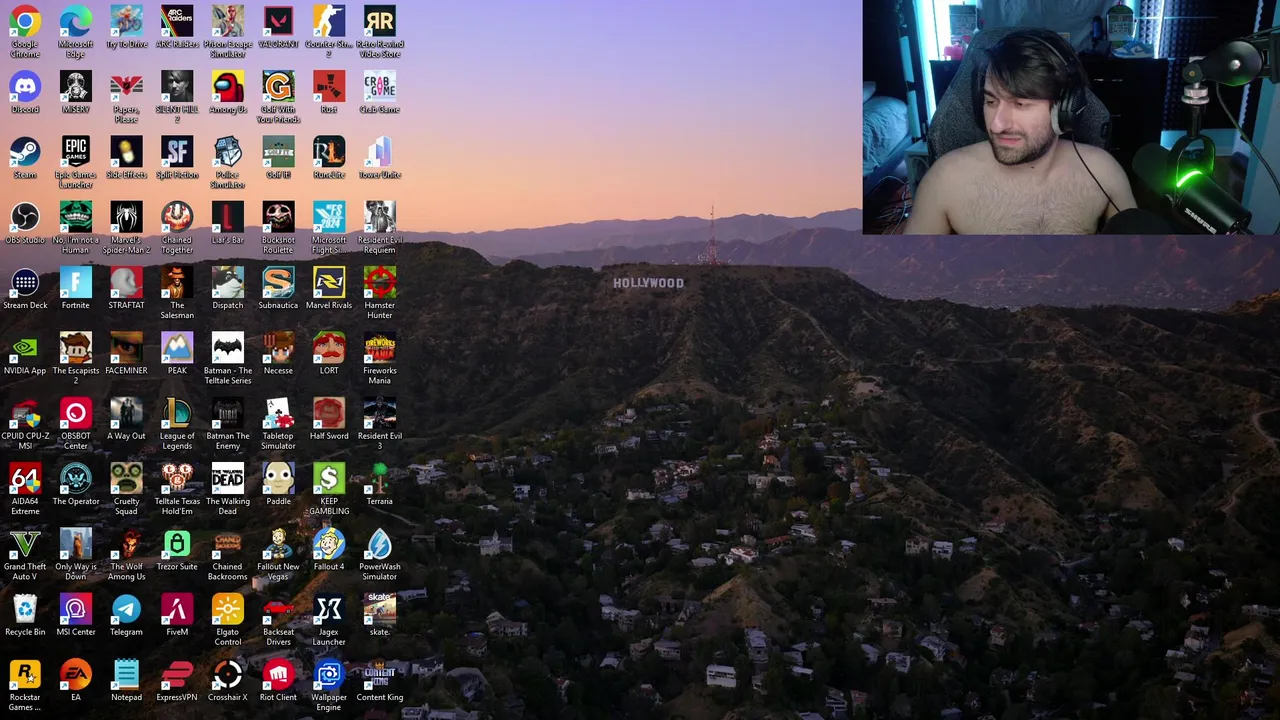Select the Resident Evil Requiem icon
1280x720 pixels.
click(x=380, y=226)
